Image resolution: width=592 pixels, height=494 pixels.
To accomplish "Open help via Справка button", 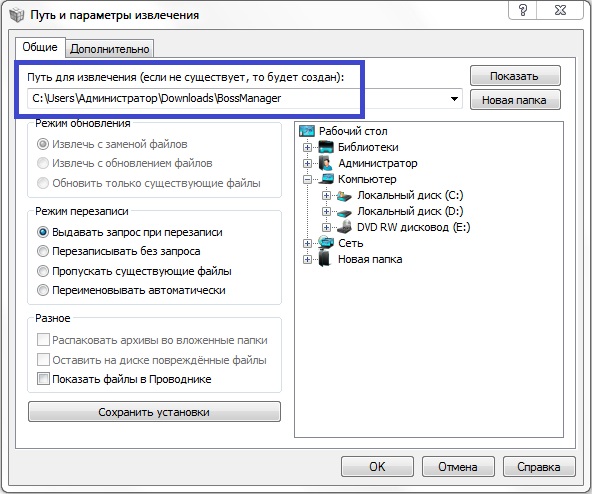I will 539,467.
